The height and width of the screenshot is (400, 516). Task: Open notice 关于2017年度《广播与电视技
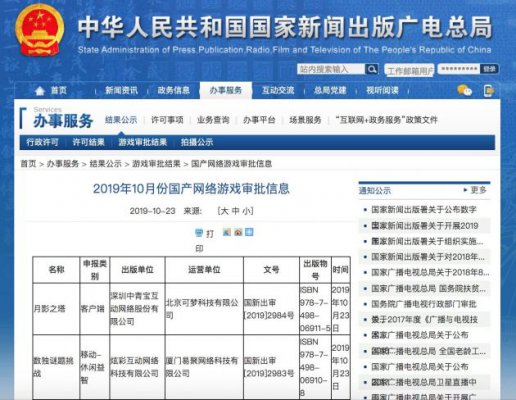click(x=425, y=320)
